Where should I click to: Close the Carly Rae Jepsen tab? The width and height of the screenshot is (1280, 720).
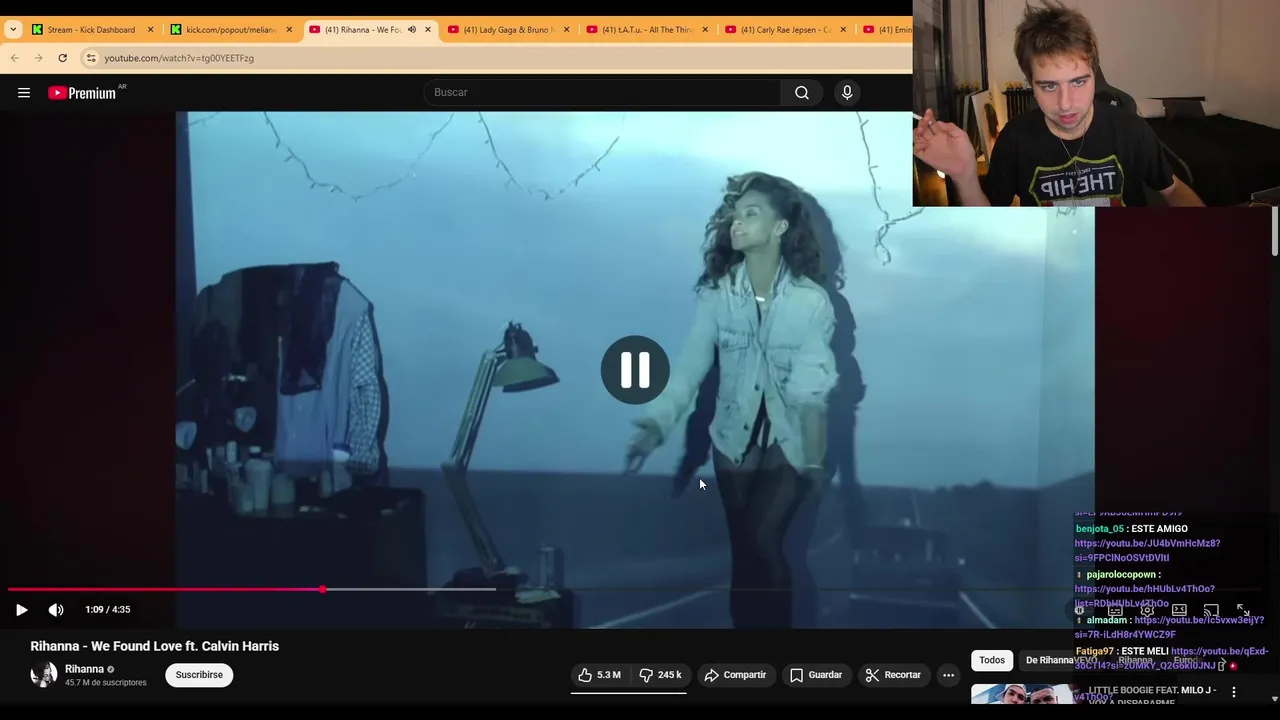coord(843,30)
